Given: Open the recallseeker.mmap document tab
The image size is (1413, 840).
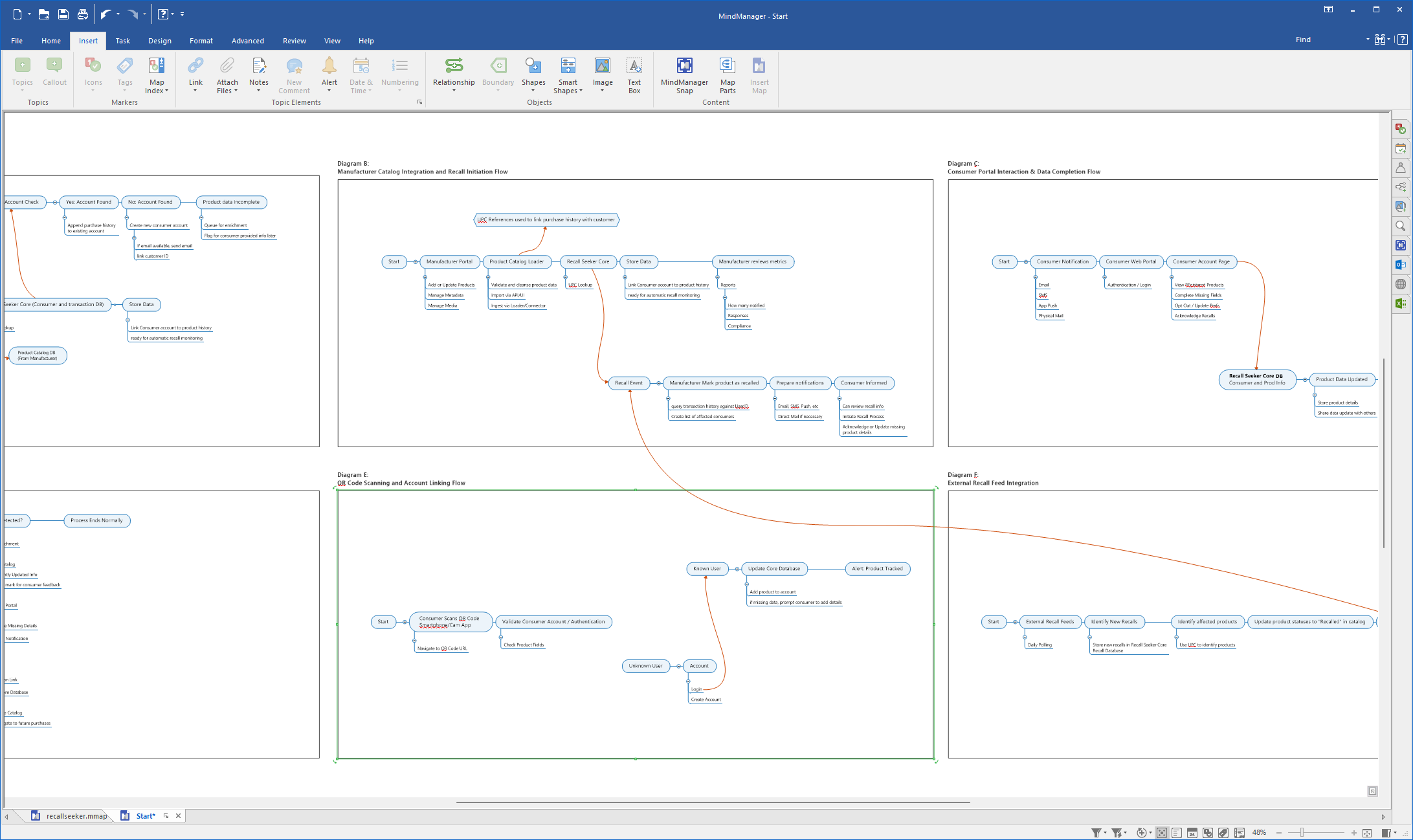Looking at the screenshot, I should pos(76,816).
